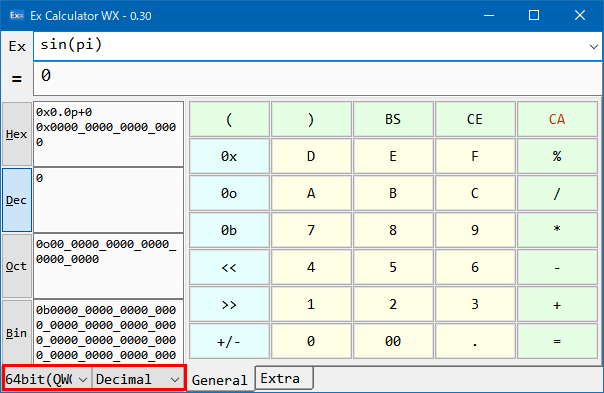Click the hex digit C key
This screenshot has width=604, height=393.
click(475, 193)
